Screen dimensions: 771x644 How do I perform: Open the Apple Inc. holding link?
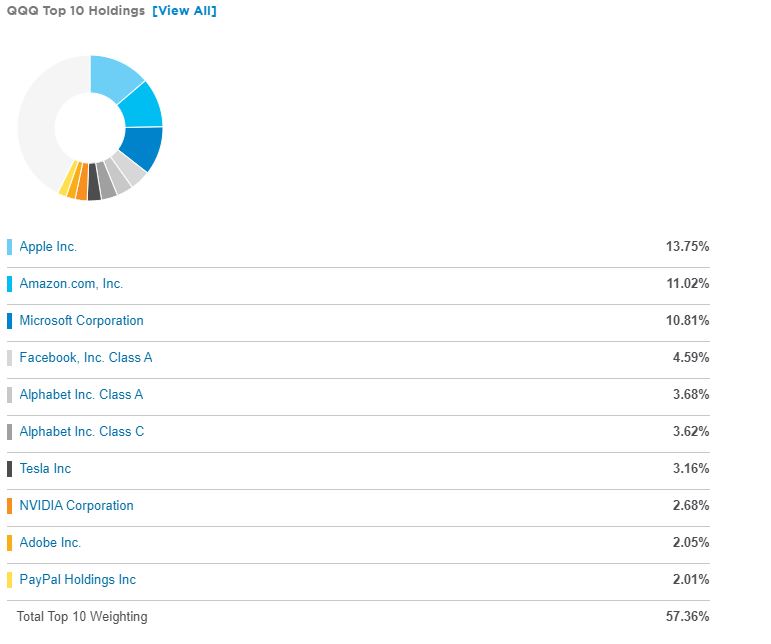48,246
